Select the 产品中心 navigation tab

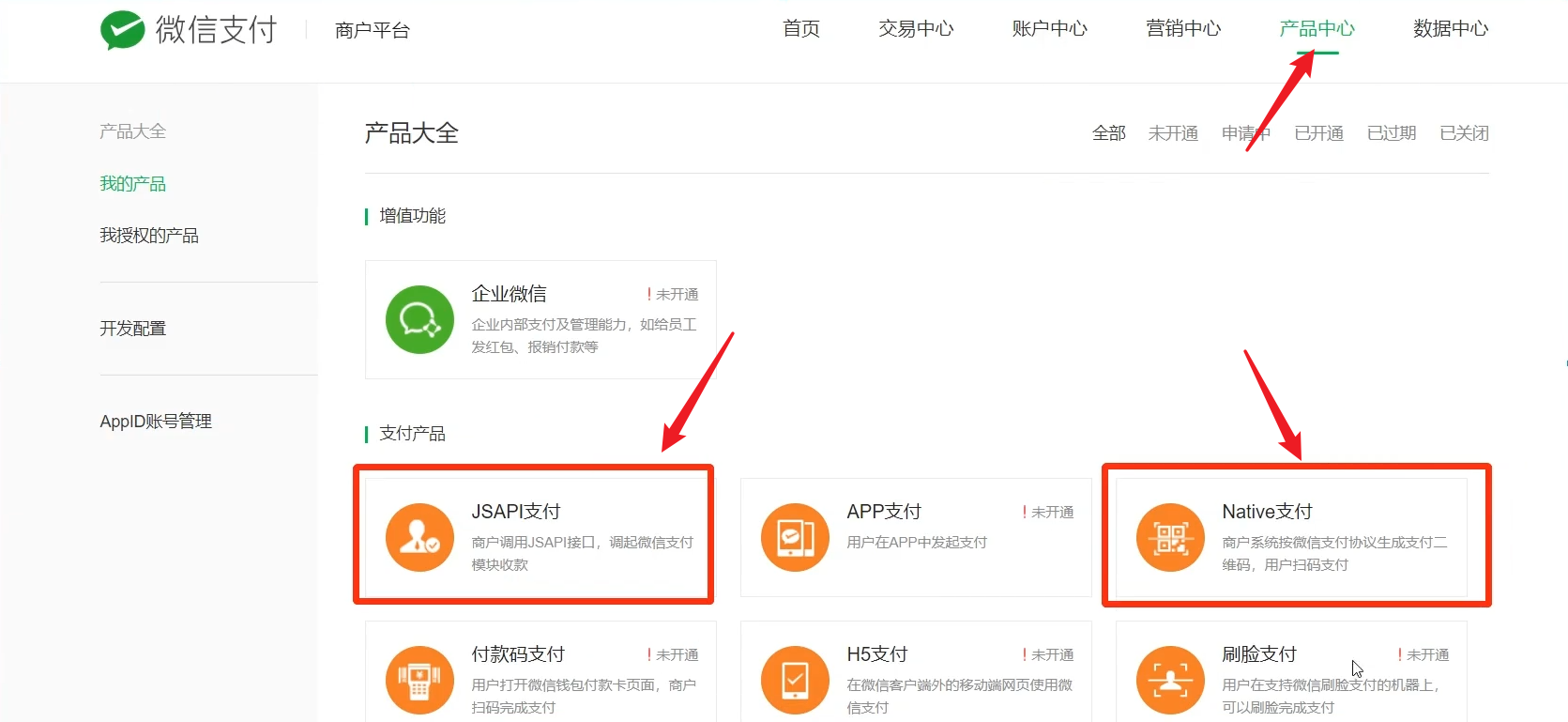pyautogui.click(x=1317, y=29)
